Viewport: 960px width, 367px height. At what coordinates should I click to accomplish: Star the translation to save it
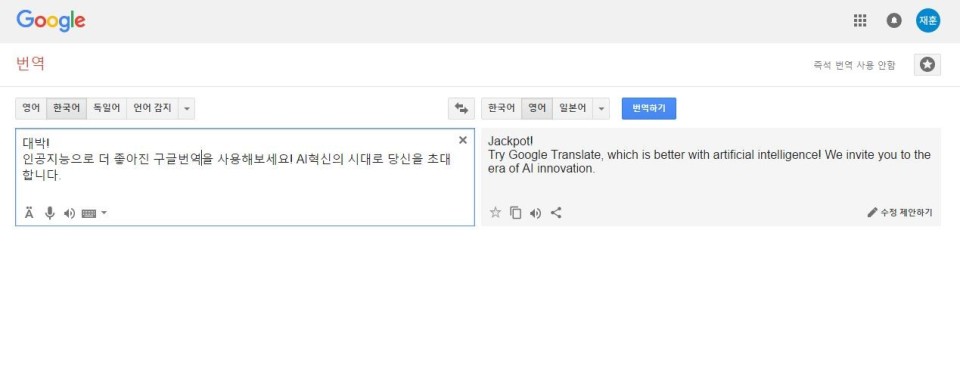click(x=495, y=213)
